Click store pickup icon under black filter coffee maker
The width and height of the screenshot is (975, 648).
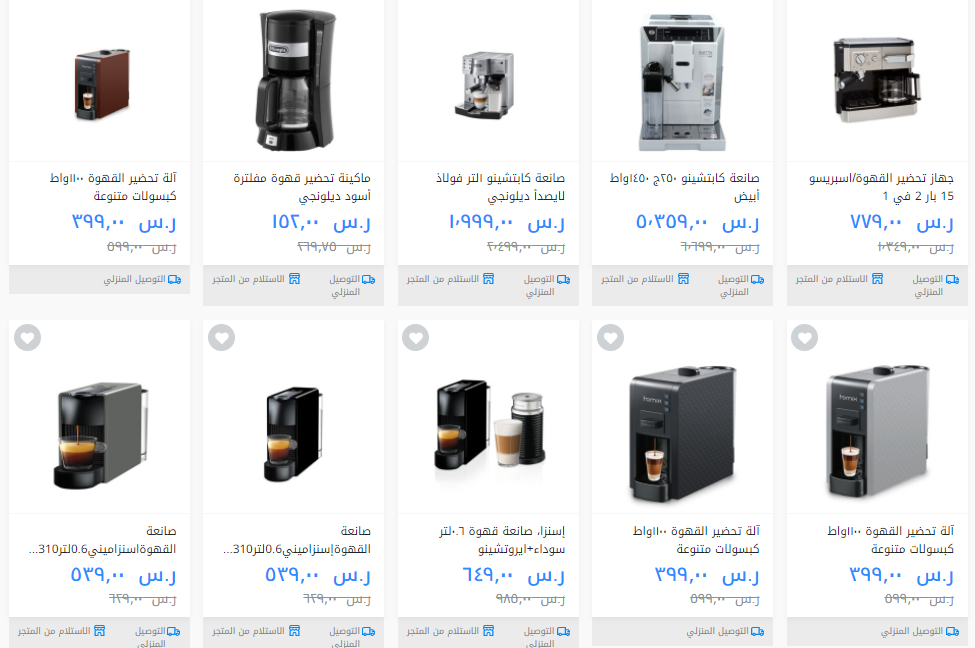click(294, 279)
